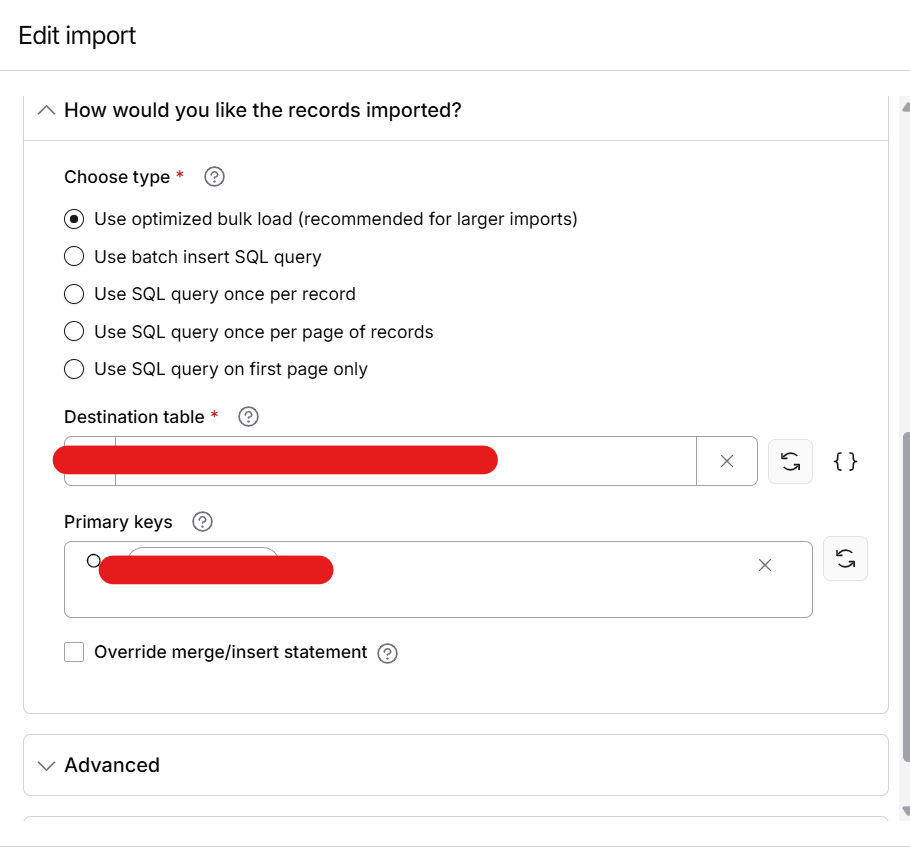Collapse the records imported section
Image resolution: width=910 pixels, height=857 pixels.
point(46,110)
